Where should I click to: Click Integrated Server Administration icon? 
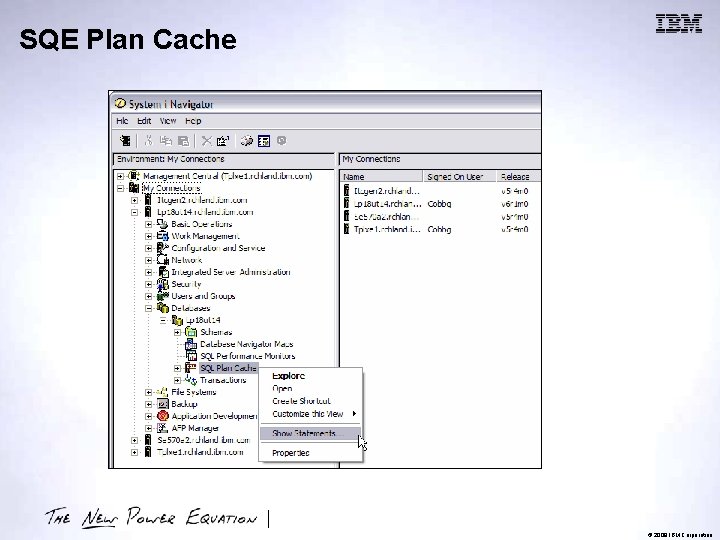coord(163,272)
